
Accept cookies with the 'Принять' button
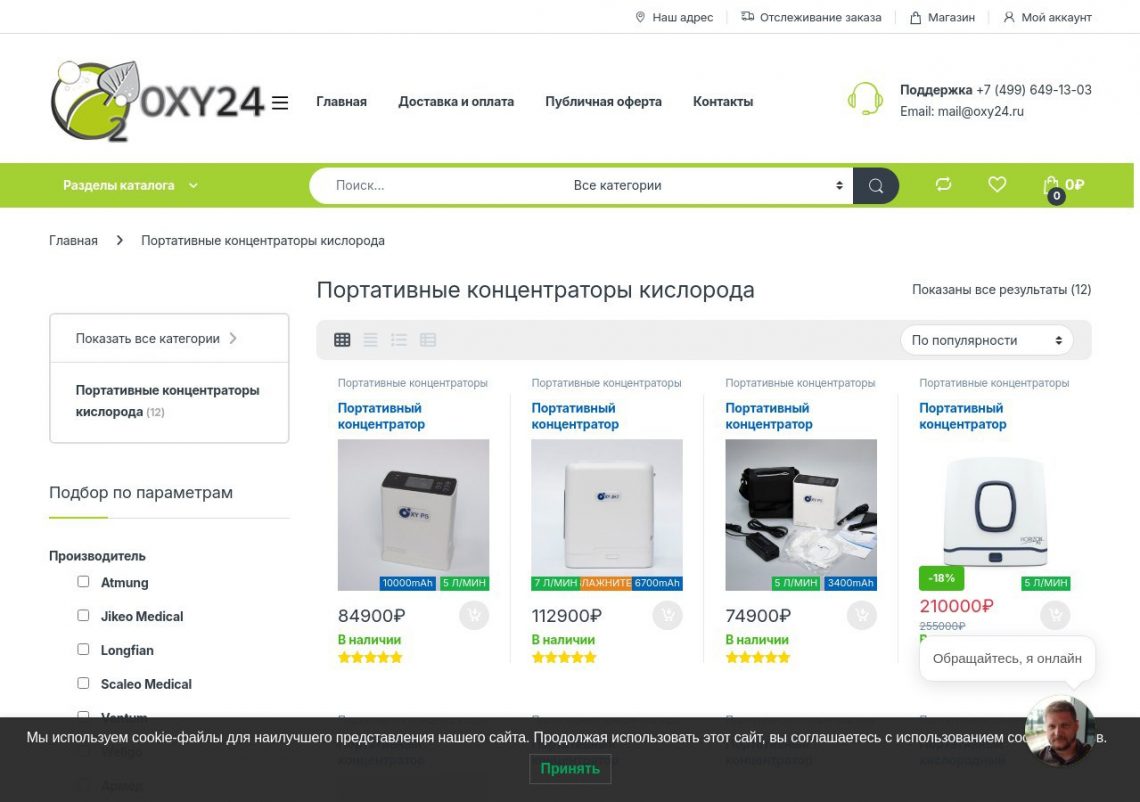pos(570,769)
